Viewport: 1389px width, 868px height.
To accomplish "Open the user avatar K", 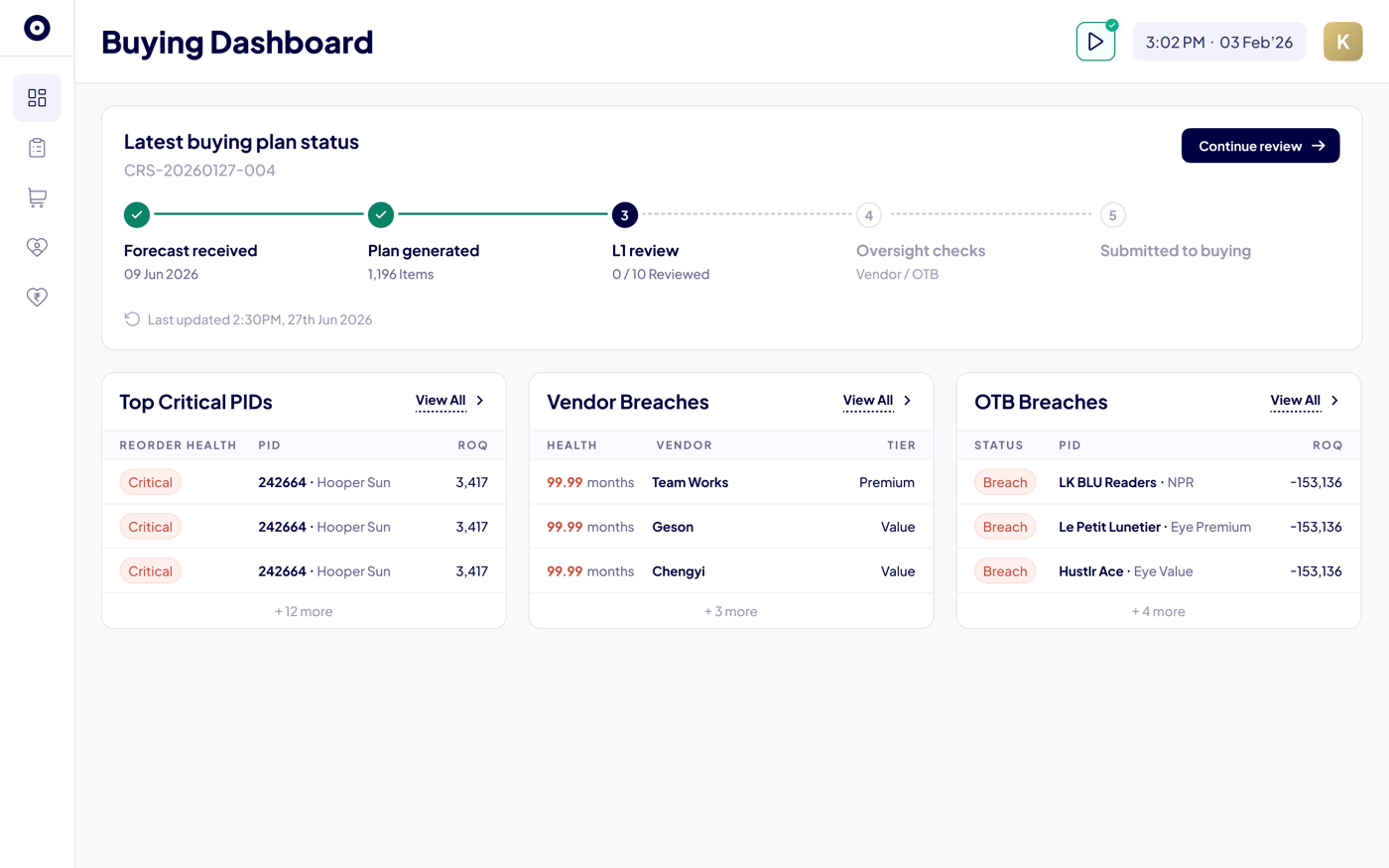I will tap(1342, 42).
